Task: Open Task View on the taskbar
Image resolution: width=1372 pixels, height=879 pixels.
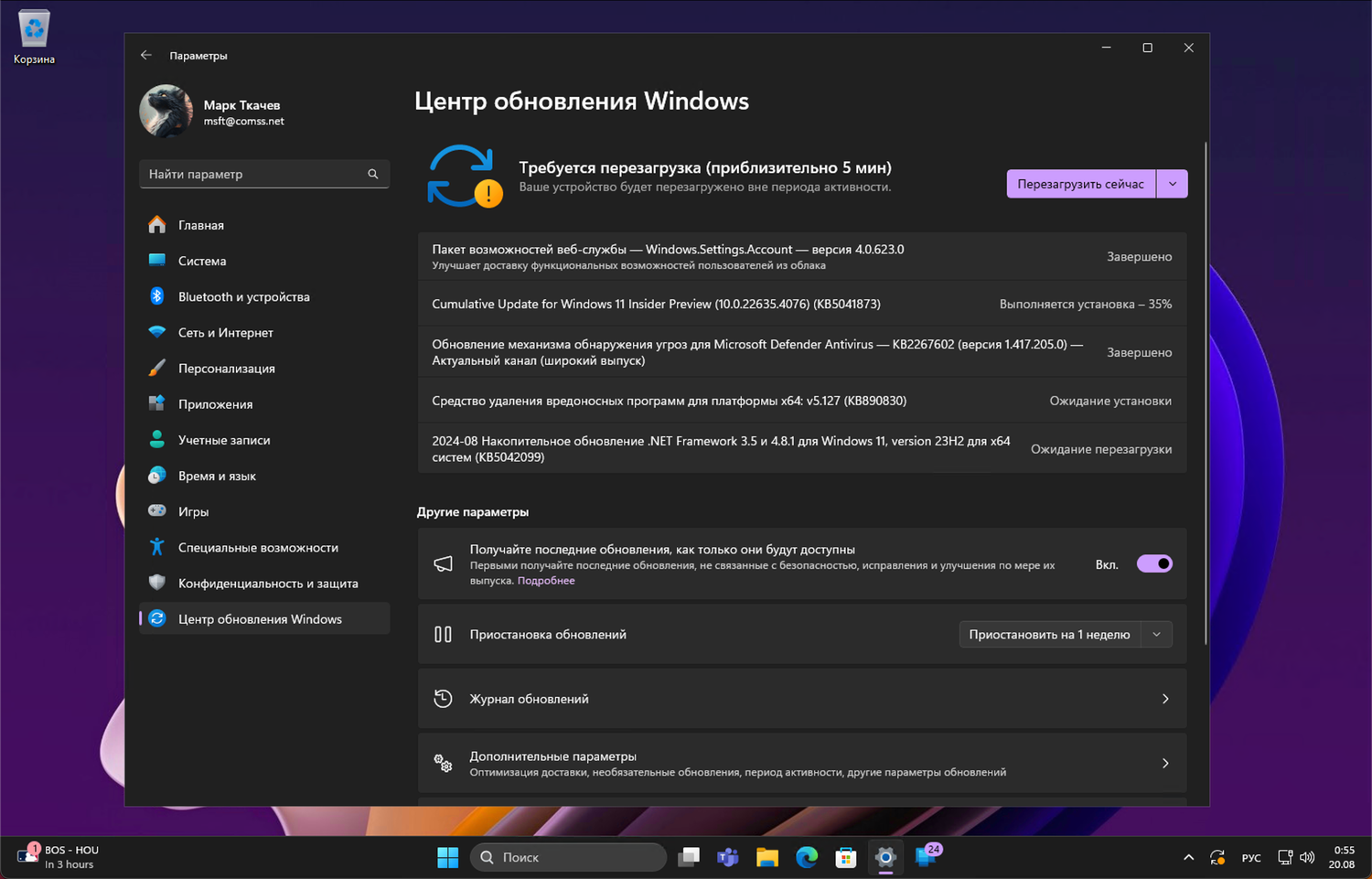Action: 689,857
